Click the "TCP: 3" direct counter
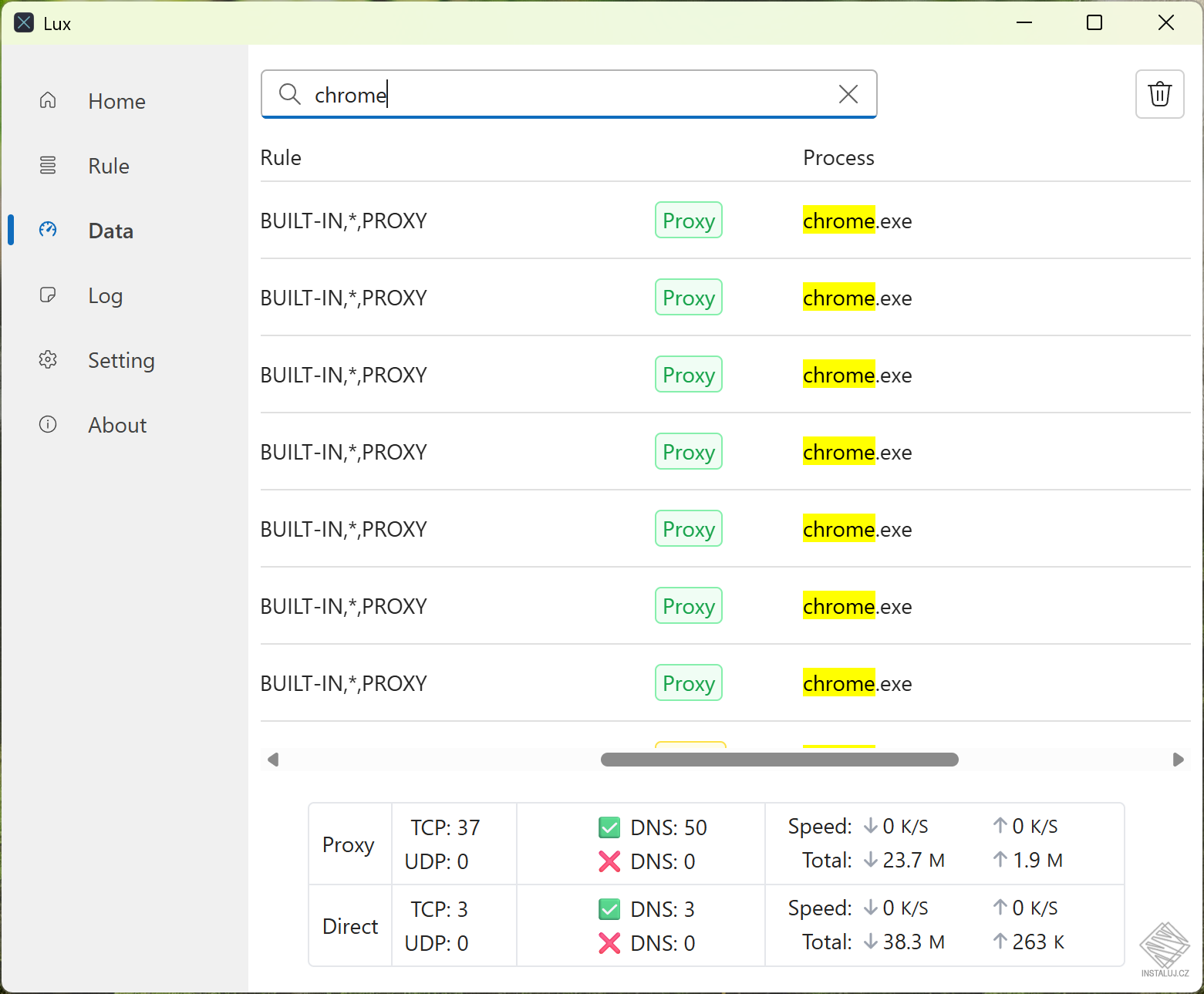1204x994 pixels. click(x=439, y=909)
